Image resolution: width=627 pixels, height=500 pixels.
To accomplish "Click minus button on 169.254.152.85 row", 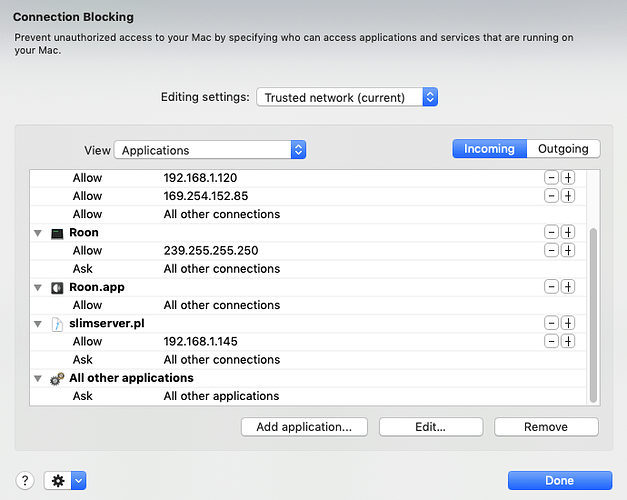I will [x=551, y=196].
